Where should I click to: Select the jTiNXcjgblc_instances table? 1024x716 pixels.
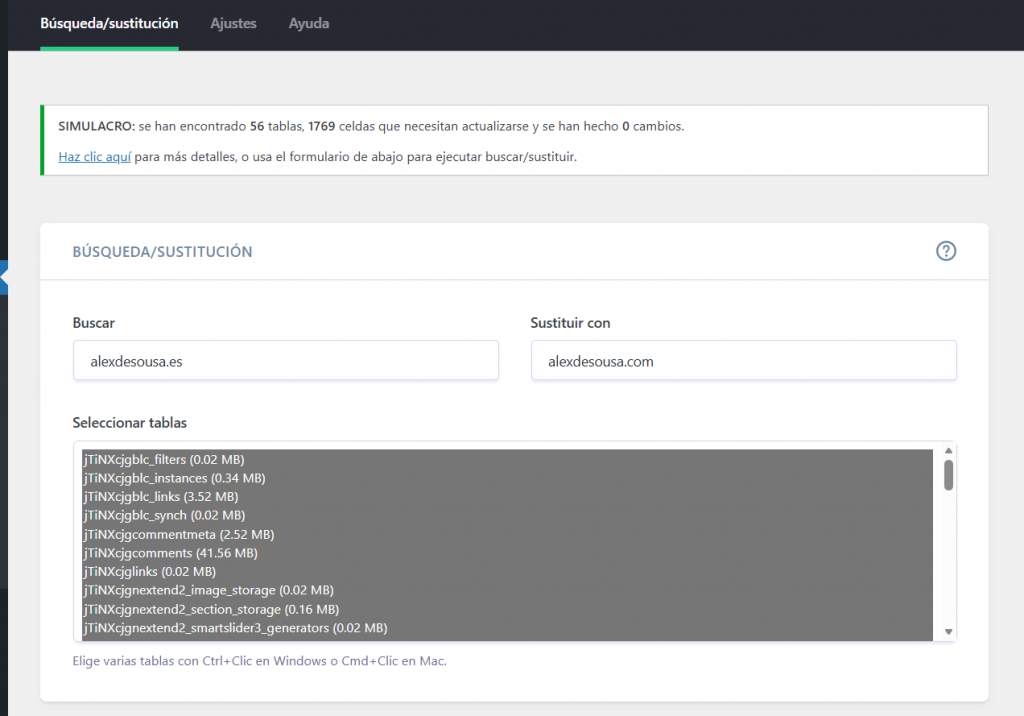(x=173, y=478)
